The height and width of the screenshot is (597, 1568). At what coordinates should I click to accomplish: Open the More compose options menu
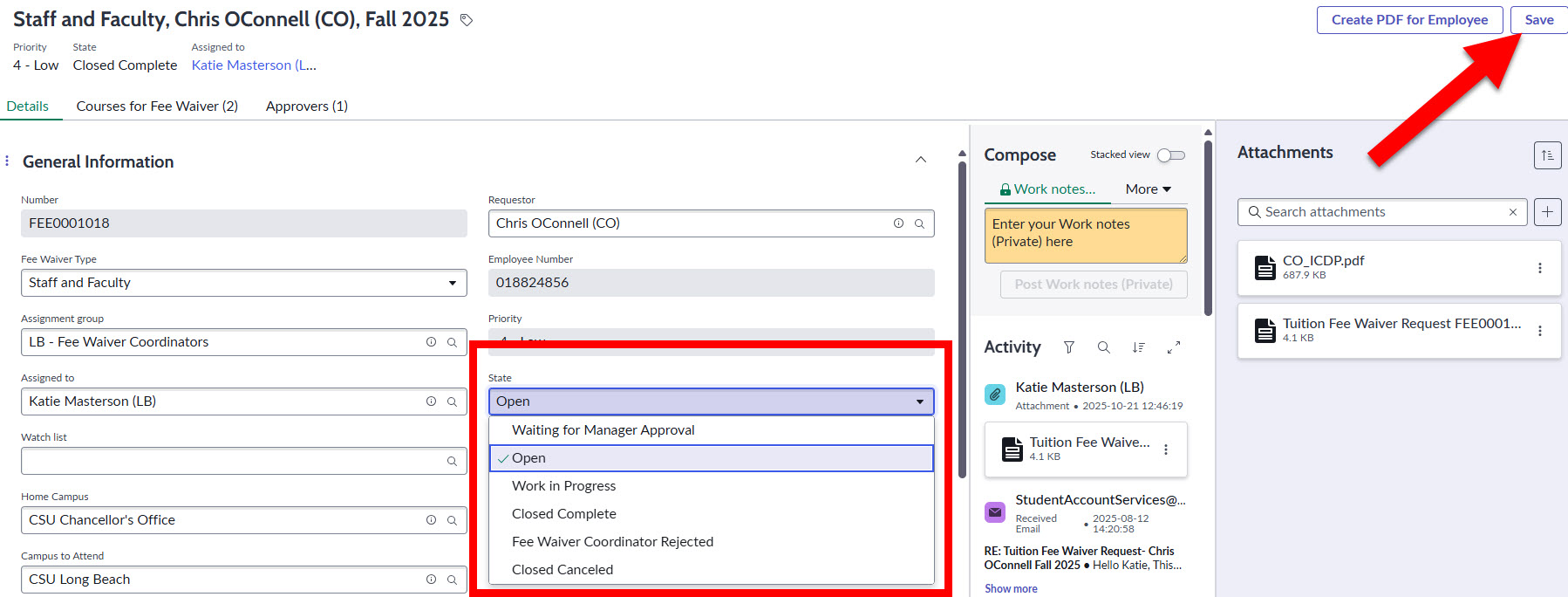click(x=1148, y=189)
